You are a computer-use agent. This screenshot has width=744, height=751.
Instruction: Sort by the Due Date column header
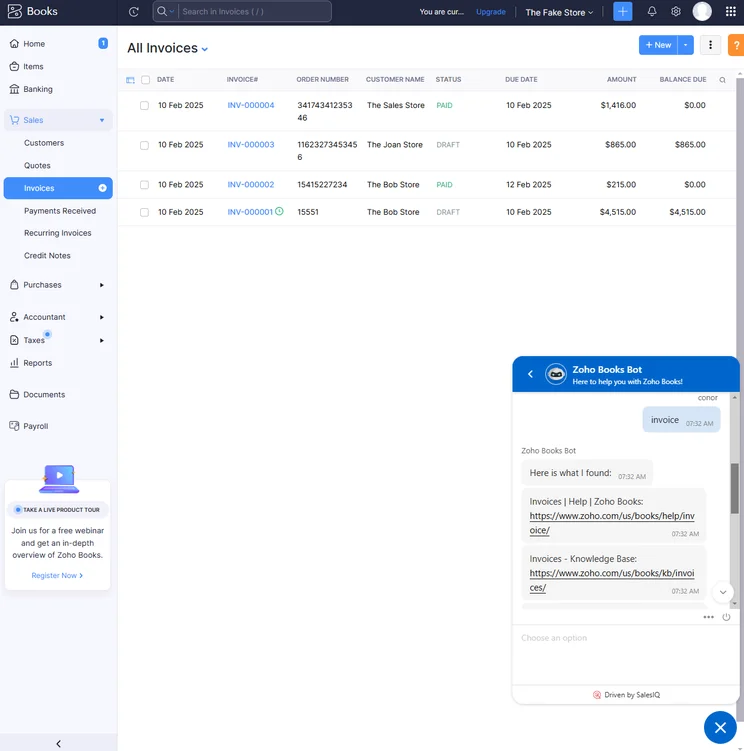click(521, 80)
